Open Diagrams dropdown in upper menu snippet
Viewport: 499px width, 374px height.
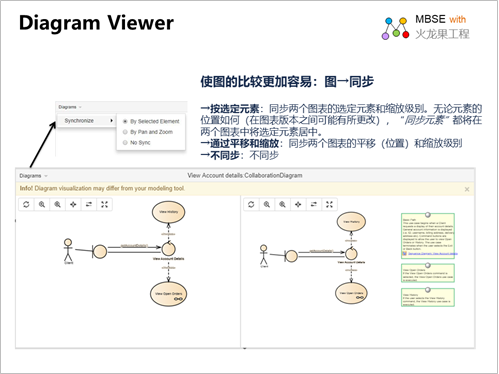[x=70, y=107]
